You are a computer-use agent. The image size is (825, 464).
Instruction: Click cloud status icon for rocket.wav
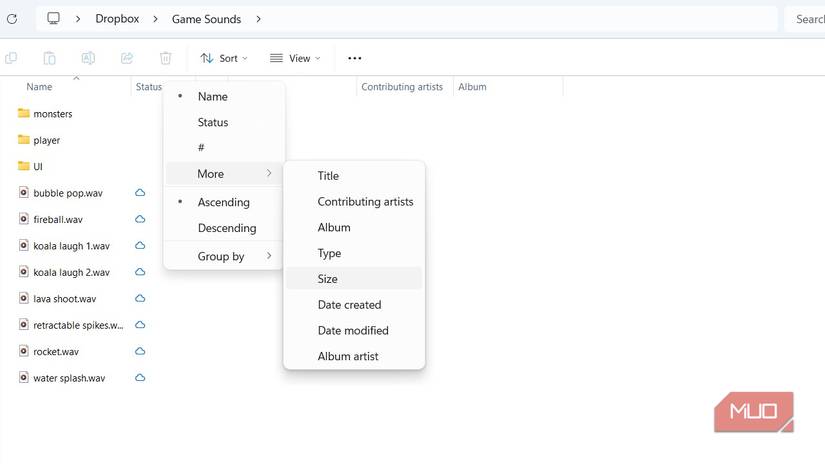(140, 351)
